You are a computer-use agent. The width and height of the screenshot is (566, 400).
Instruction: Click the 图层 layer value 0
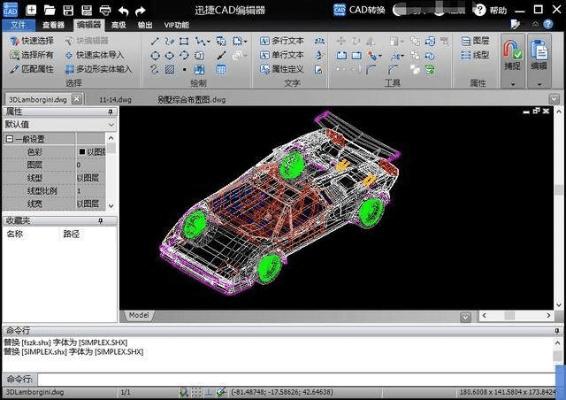click(91, 165)
